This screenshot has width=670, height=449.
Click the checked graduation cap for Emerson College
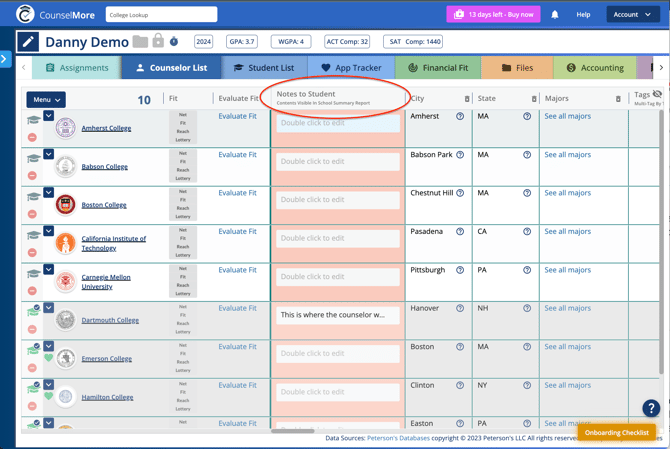coord(33,350)
